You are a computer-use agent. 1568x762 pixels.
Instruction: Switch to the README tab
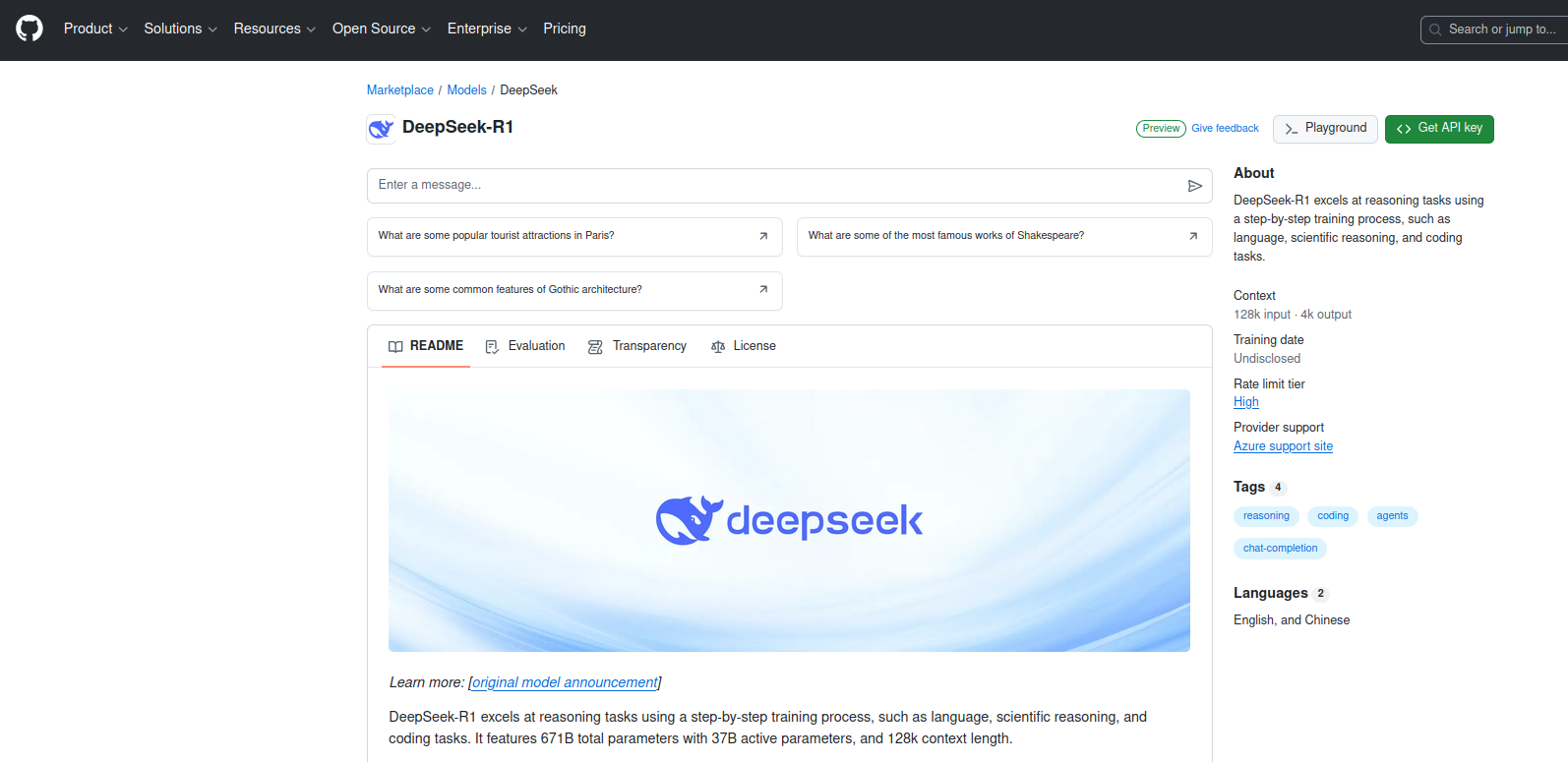point(426,346)
